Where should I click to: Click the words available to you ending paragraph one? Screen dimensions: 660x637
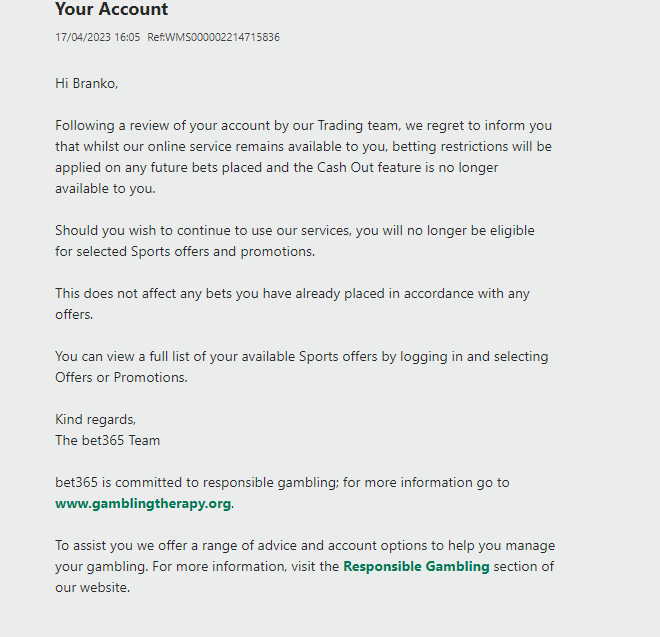(x=105, y=189)
